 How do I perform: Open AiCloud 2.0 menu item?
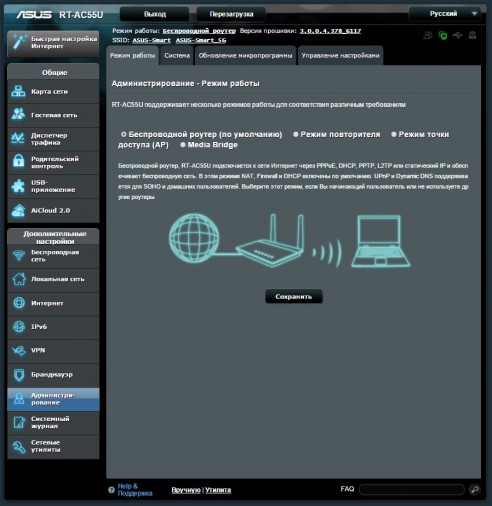pyautogui.click(x=53, y=210)
